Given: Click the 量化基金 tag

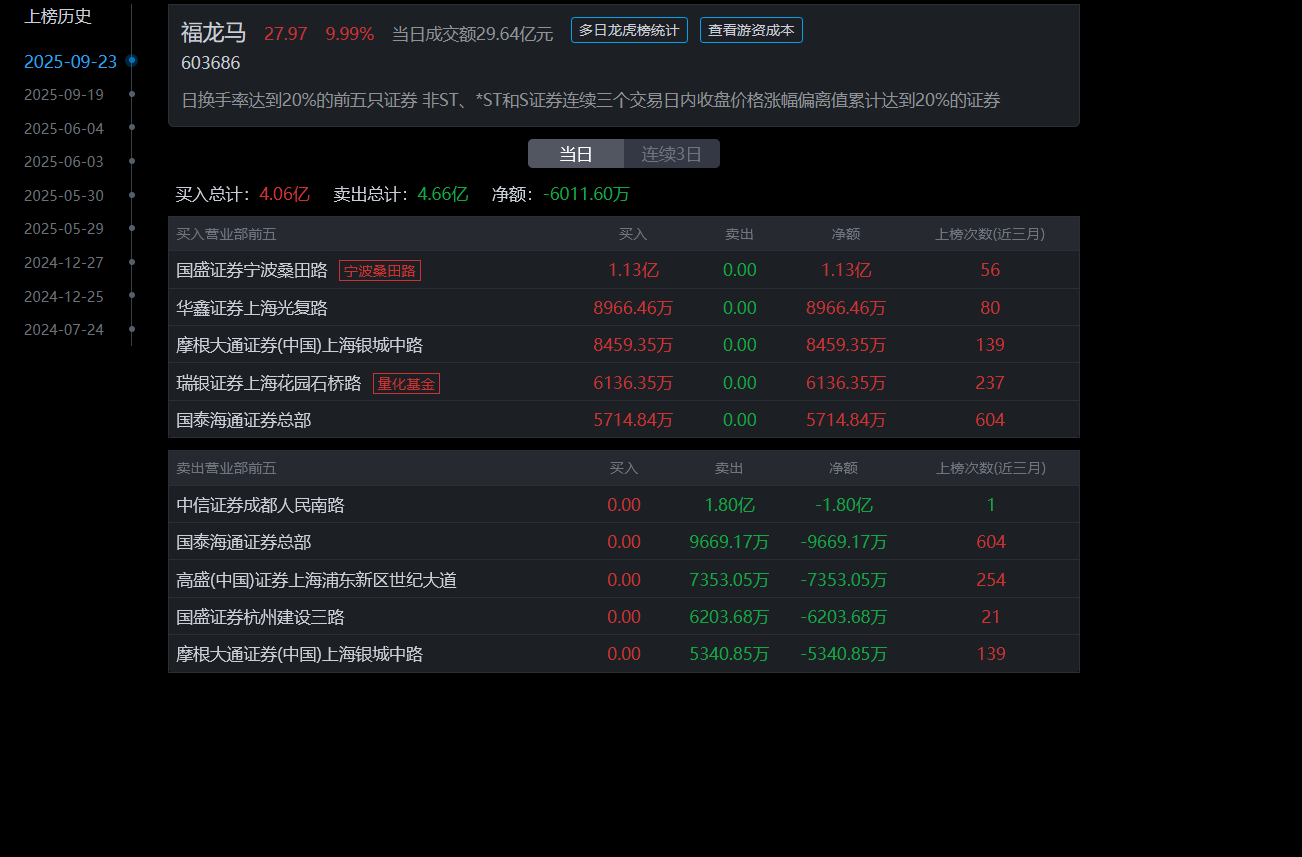Looking at the screenshot, I should [406, 383].
